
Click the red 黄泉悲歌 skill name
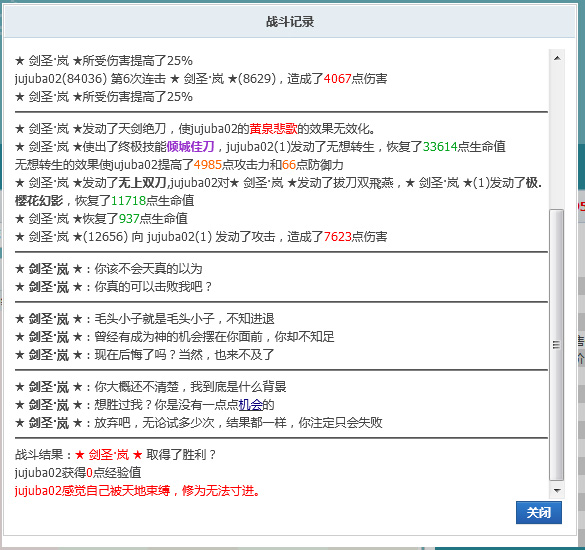[x=273, y=129]
